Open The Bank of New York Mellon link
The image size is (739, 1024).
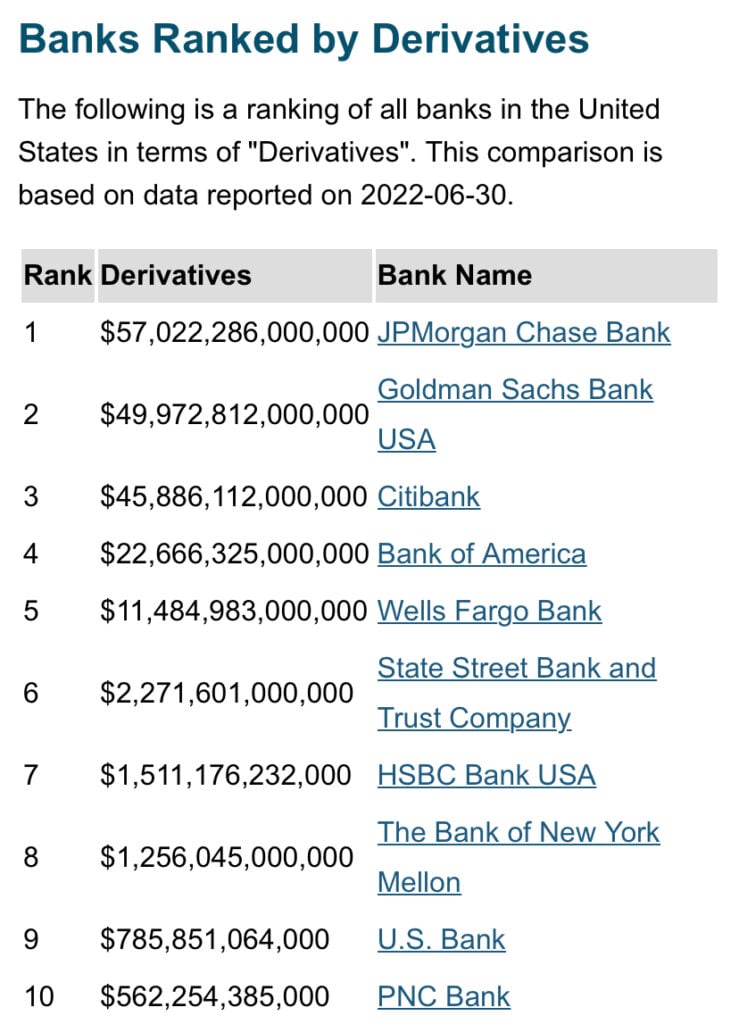(518, 832)
